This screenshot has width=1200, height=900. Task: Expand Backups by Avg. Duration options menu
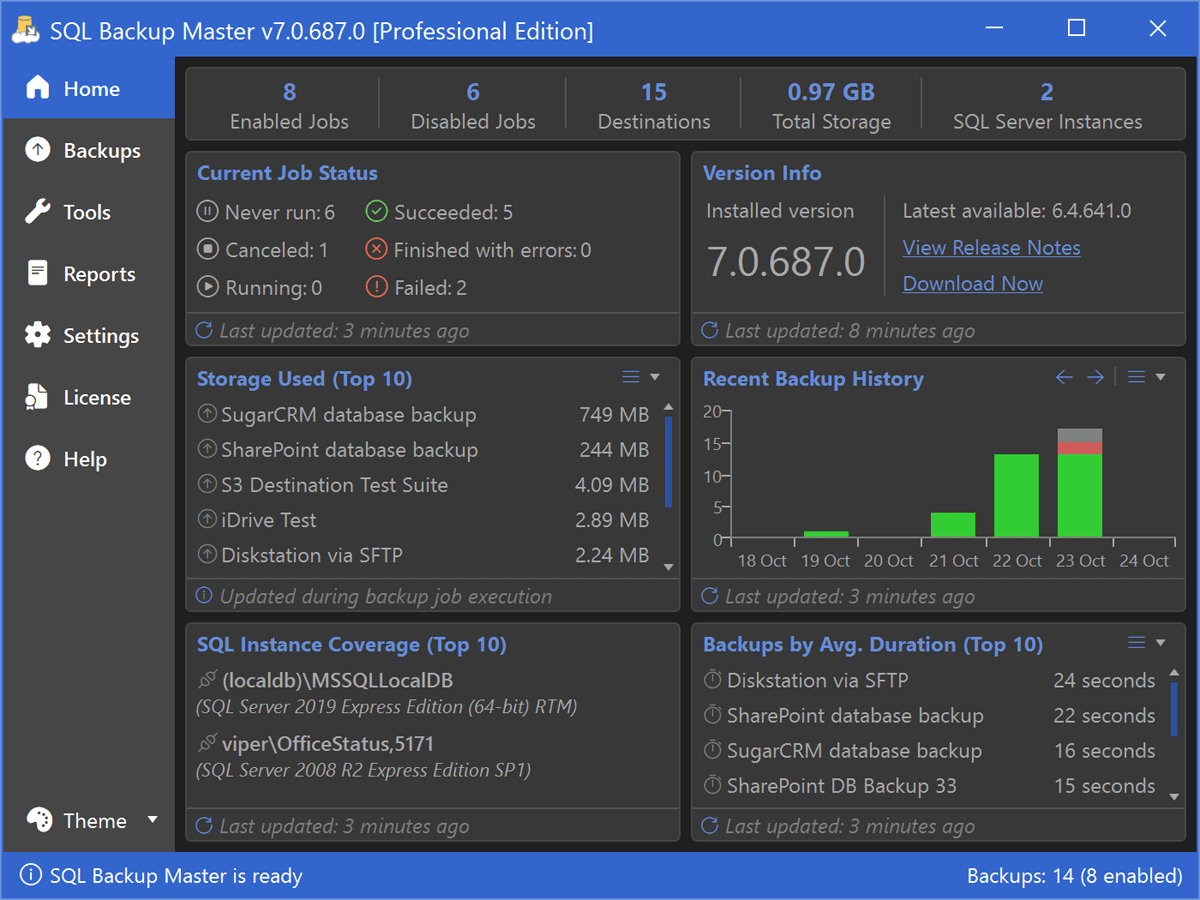[x=1146, y=643]
